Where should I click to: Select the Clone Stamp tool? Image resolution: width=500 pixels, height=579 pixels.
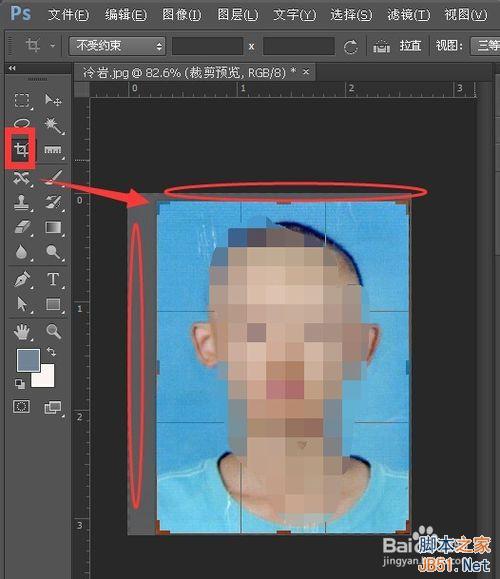(x=22, y=202)
